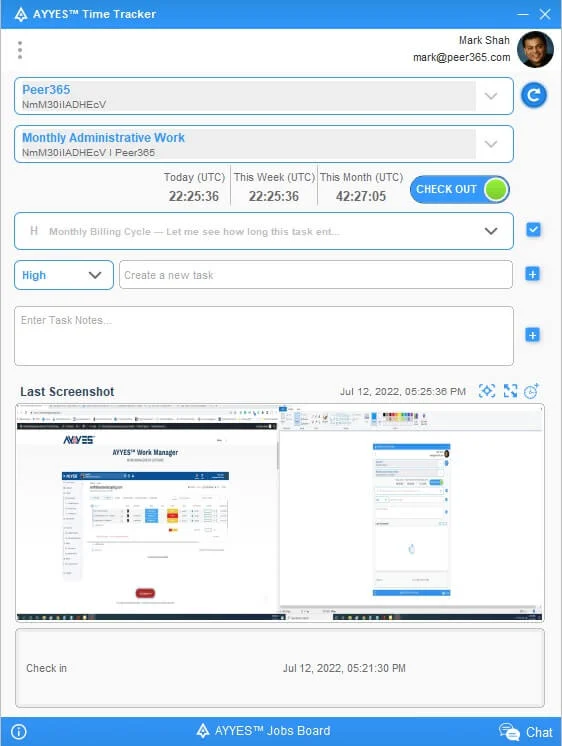Click the screenshot timestamp Jul 12, 2022, 05:25:36 PM
The image size is (562, 746).
pos(403,392)
